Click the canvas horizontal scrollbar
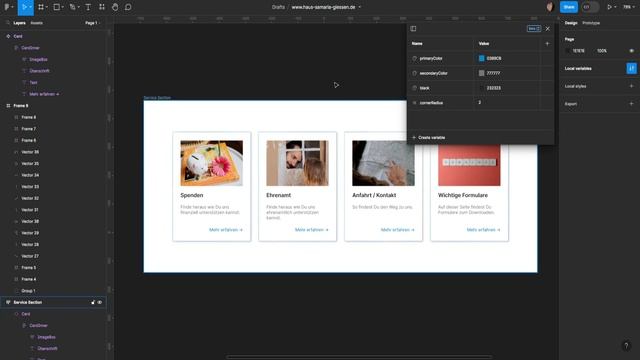This screenshot has width=640, height=360. [359, 357]
